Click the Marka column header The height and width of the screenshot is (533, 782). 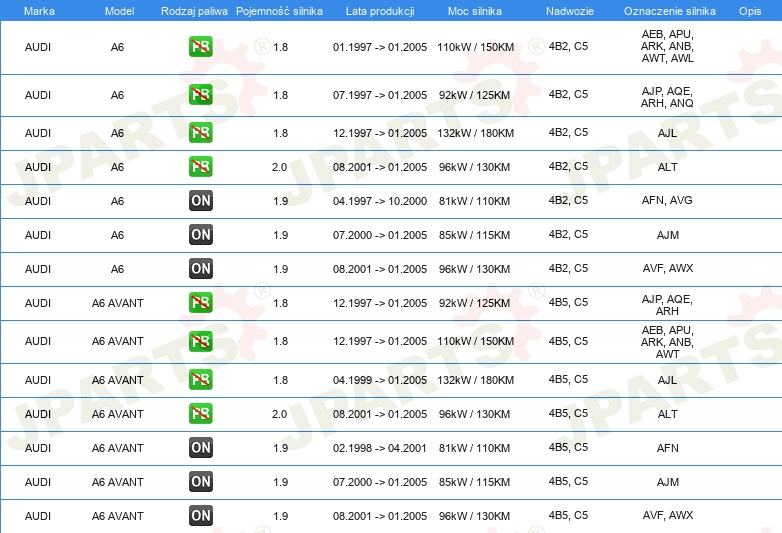(39, 11)
